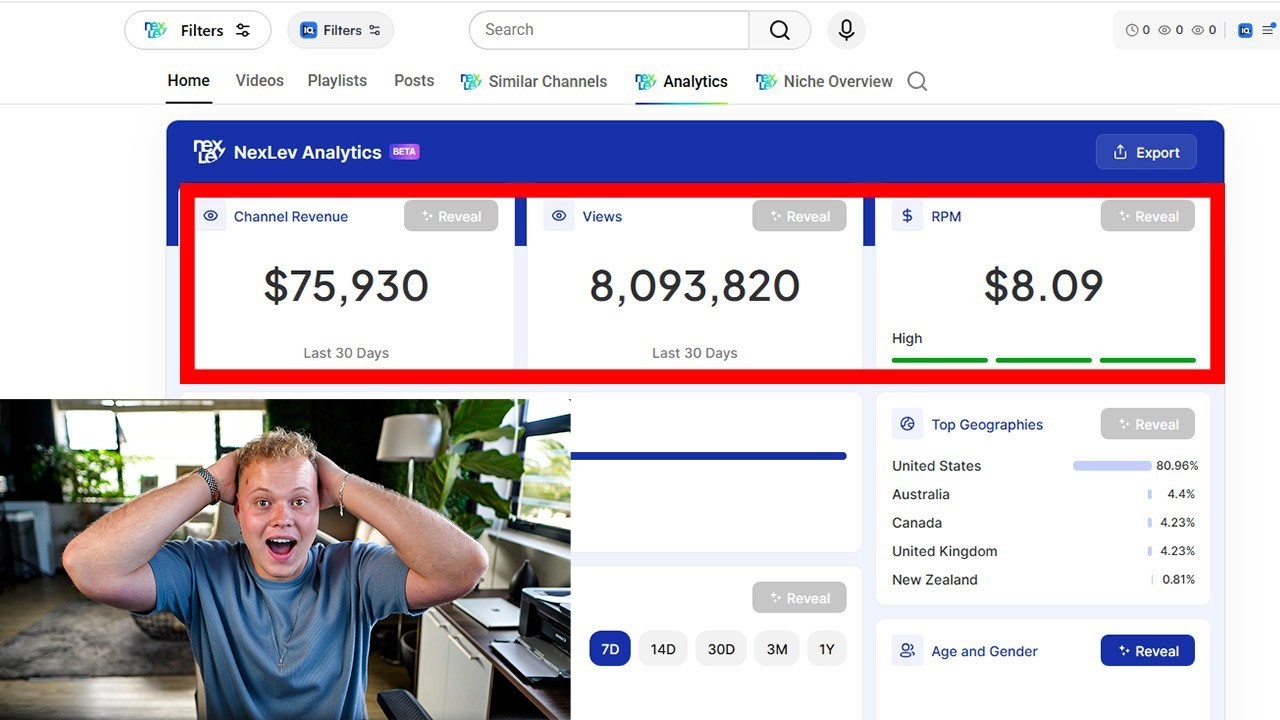Focus the Search input field
The image size is (1280, 720).
[x=609, y=30]
